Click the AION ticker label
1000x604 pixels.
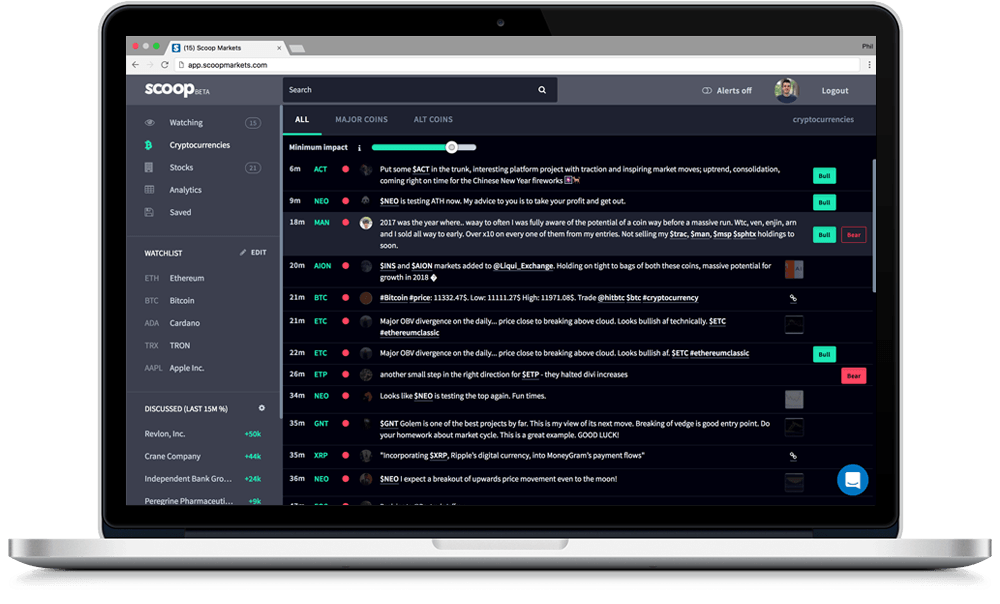(x=322, y=266)
